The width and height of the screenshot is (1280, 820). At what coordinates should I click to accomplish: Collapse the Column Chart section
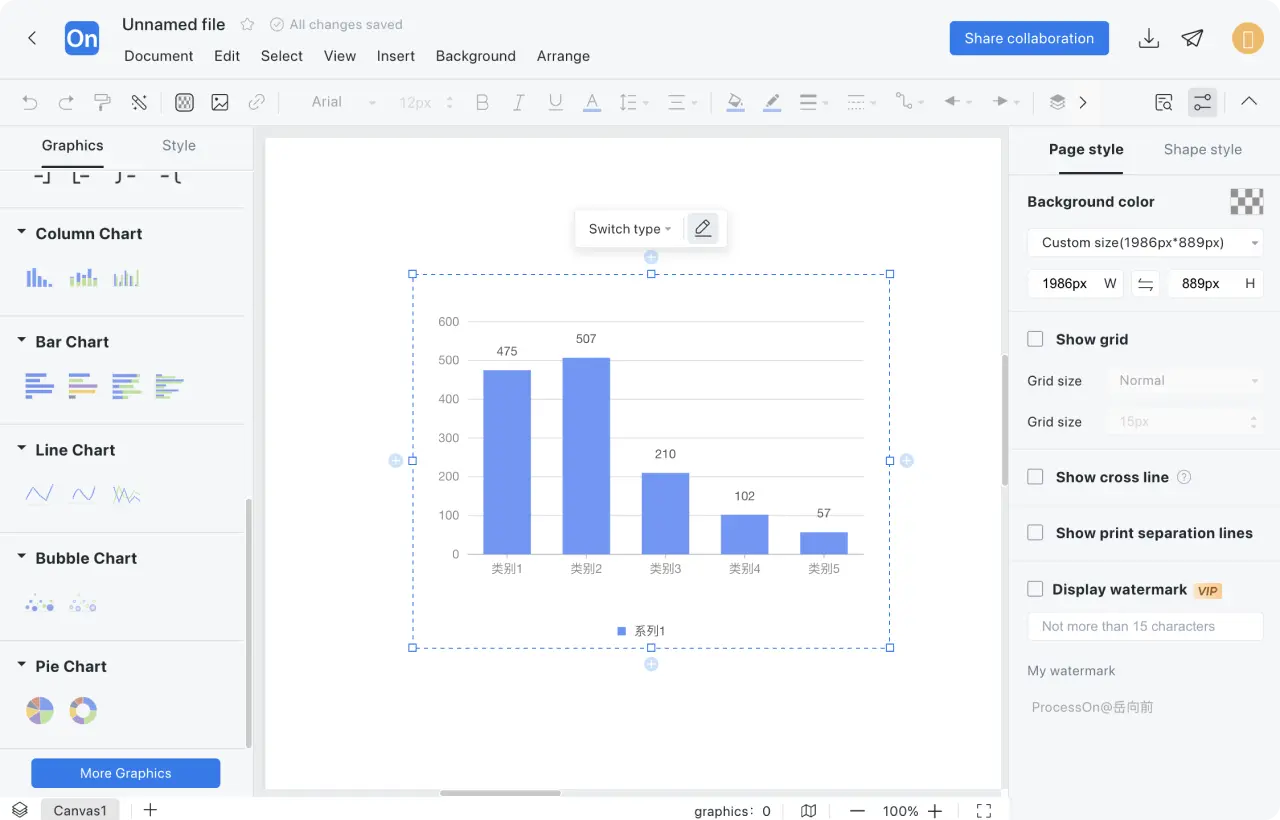(22, 233)
